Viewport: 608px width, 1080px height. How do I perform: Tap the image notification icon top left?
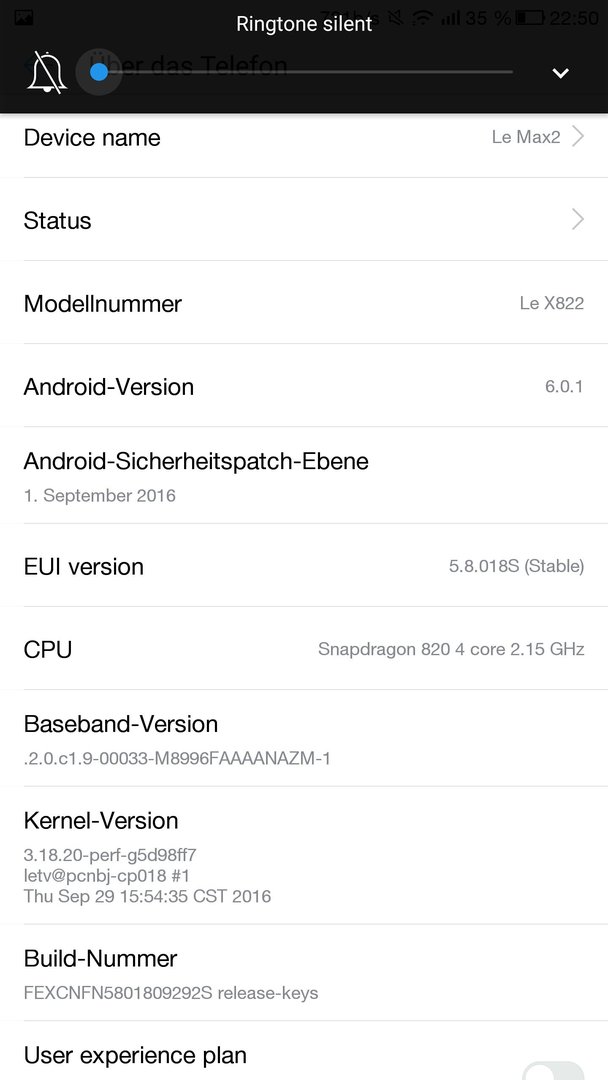tap(23, 18)
